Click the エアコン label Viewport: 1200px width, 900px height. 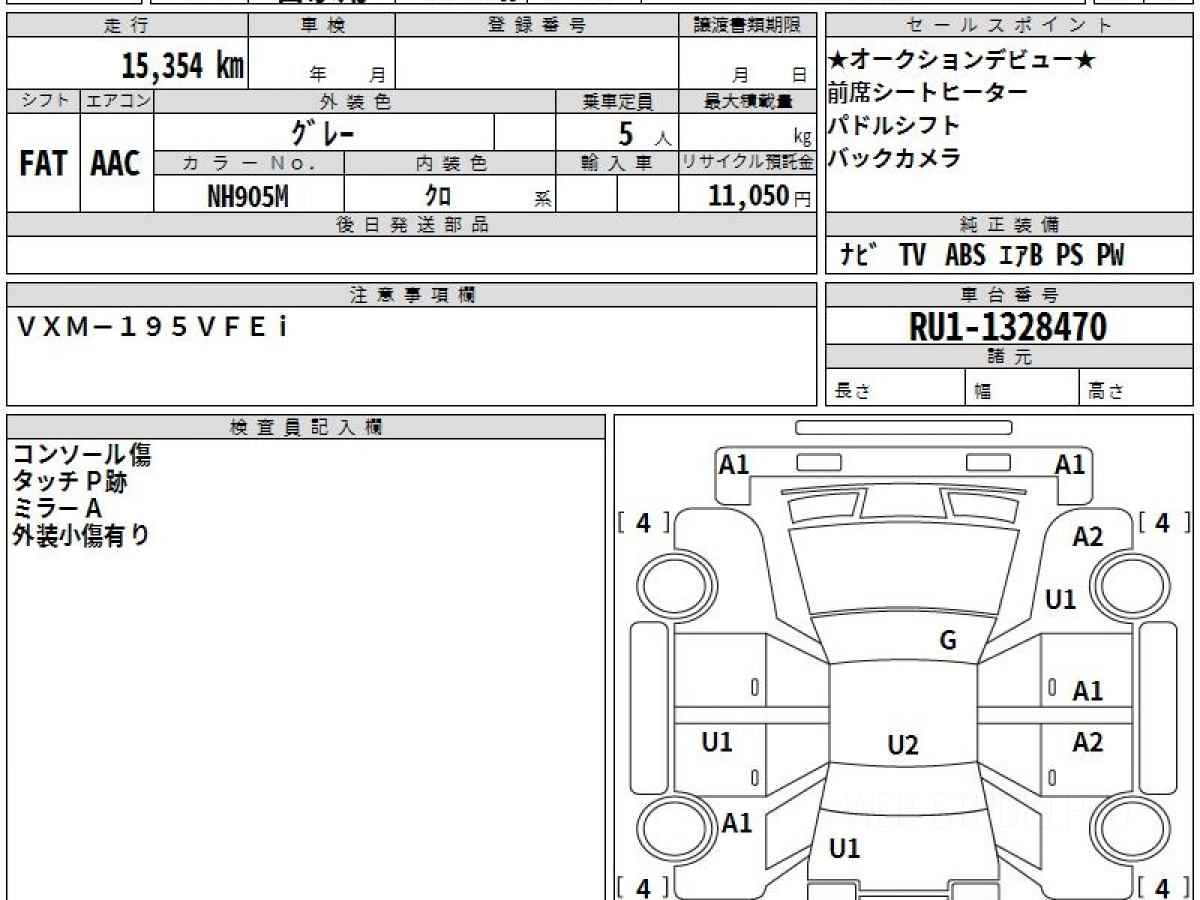click(x=117, y=101)
